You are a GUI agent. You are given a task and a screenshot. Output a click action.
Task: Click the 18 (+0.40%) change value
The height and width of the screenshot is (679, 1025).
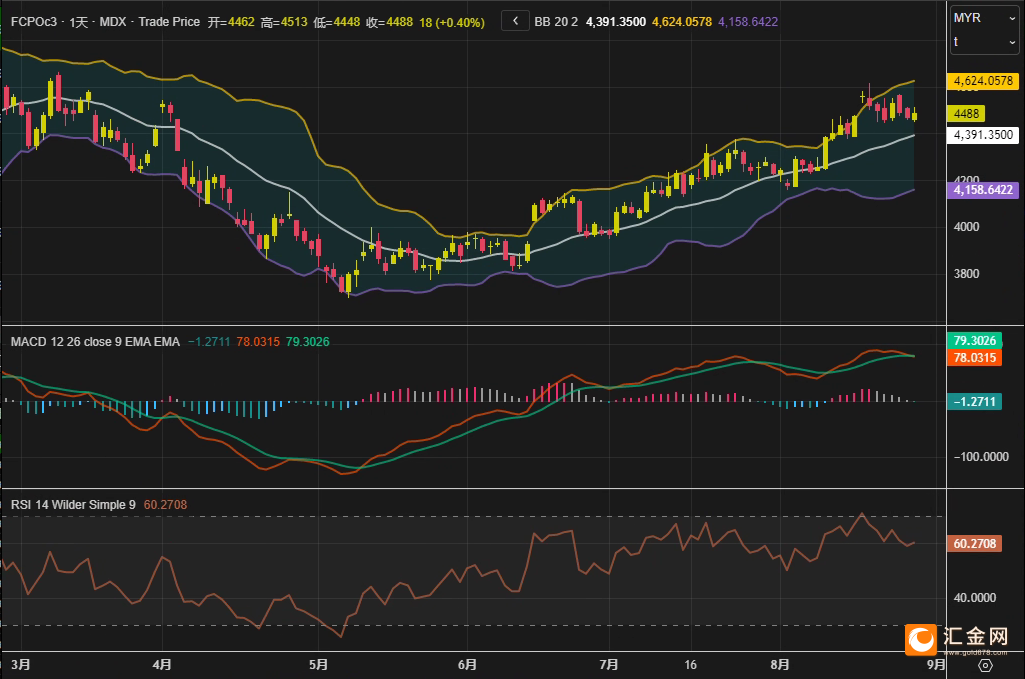(452, 22)
